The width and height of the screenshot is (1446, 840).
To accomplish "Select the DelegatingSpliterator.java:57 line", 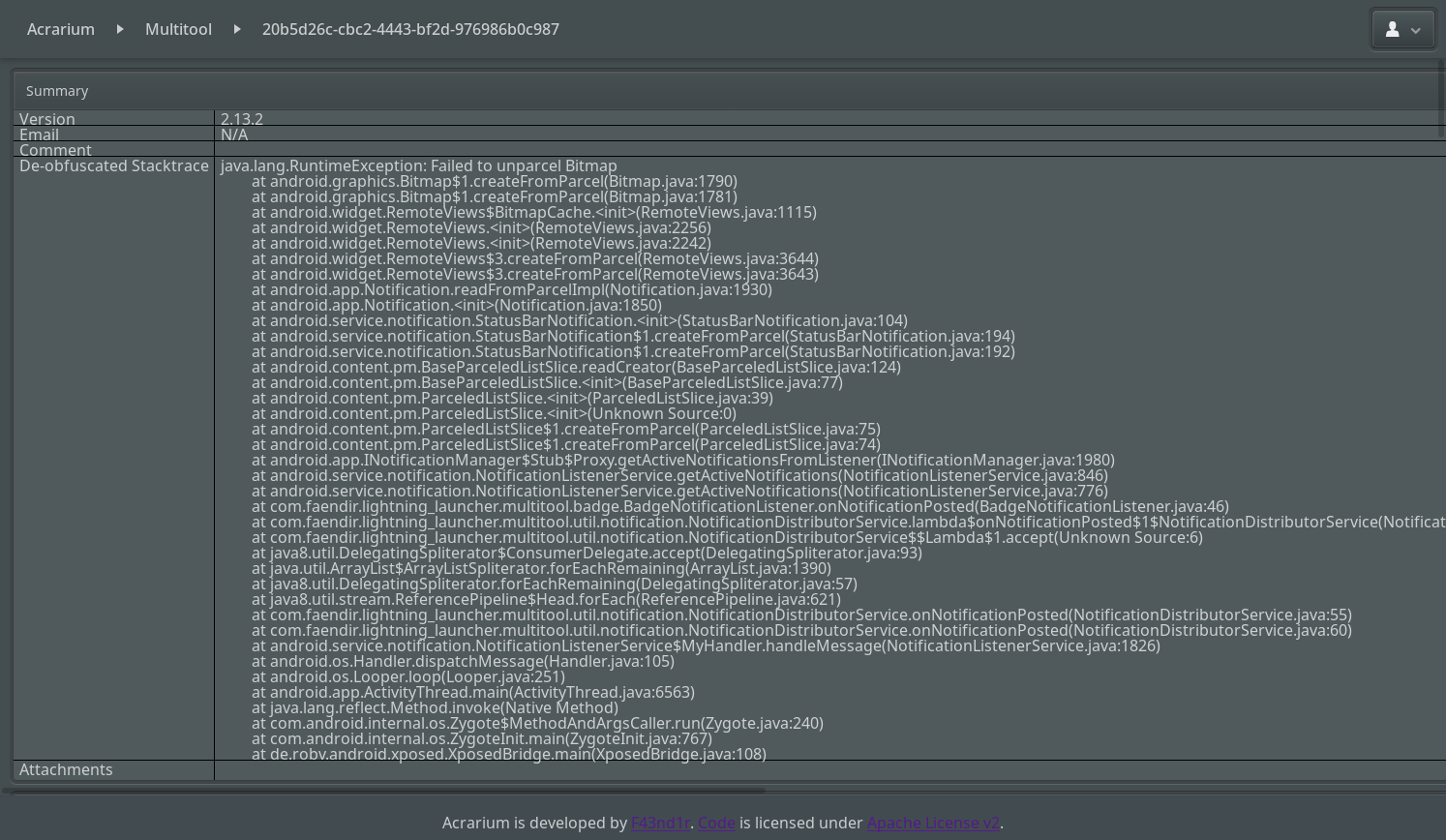I will (555, 584).
